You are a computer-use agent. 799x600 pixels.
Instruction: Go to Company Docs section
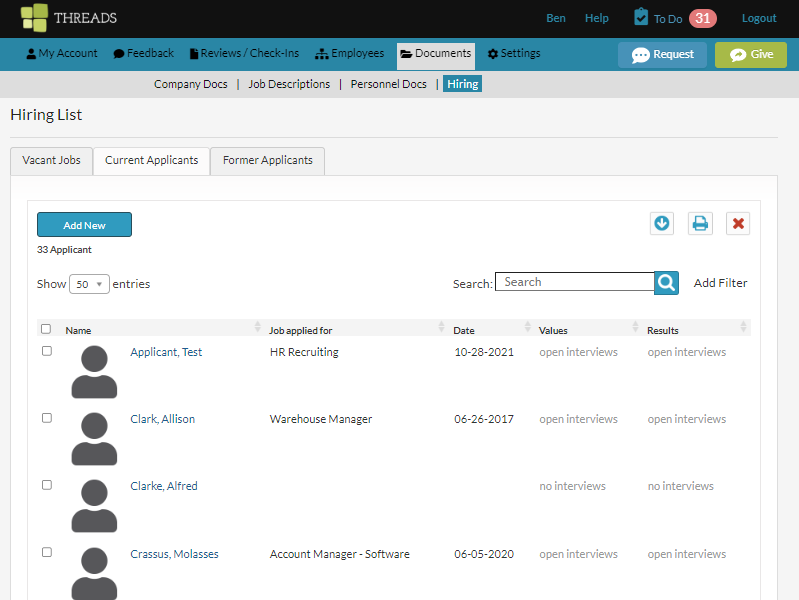(191, 84)
